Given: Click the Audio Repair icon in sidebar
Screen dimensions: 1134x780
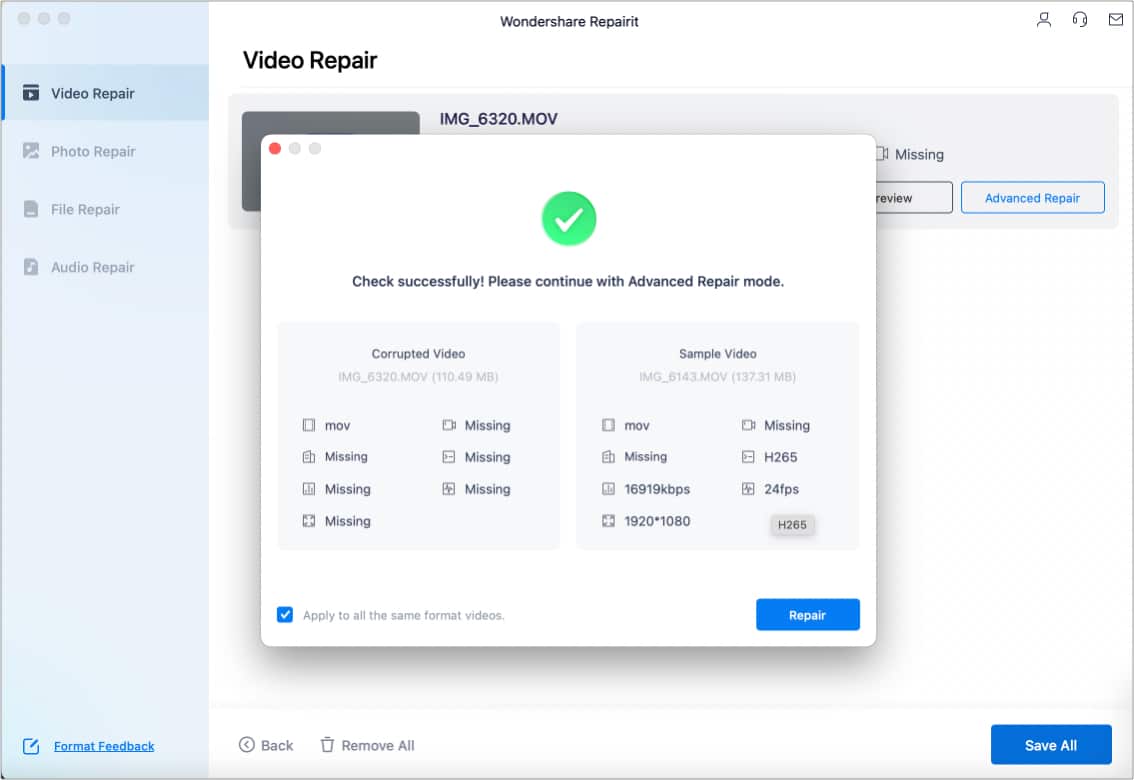Looking at the screenshot, I should (x=33, y=267).
